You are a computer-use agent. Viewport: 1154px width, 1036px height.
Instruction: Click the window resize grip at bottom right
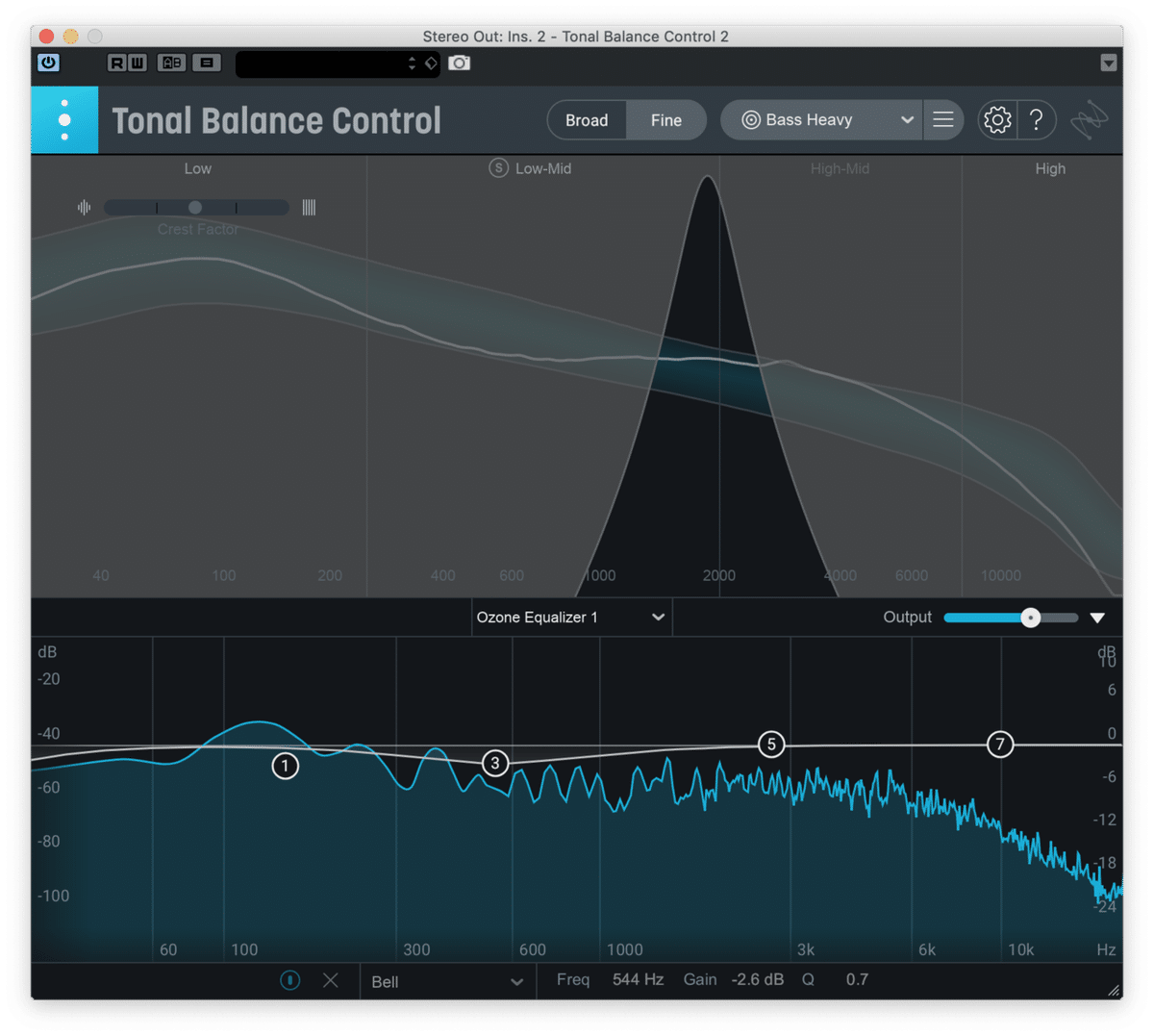point(1114,990)
